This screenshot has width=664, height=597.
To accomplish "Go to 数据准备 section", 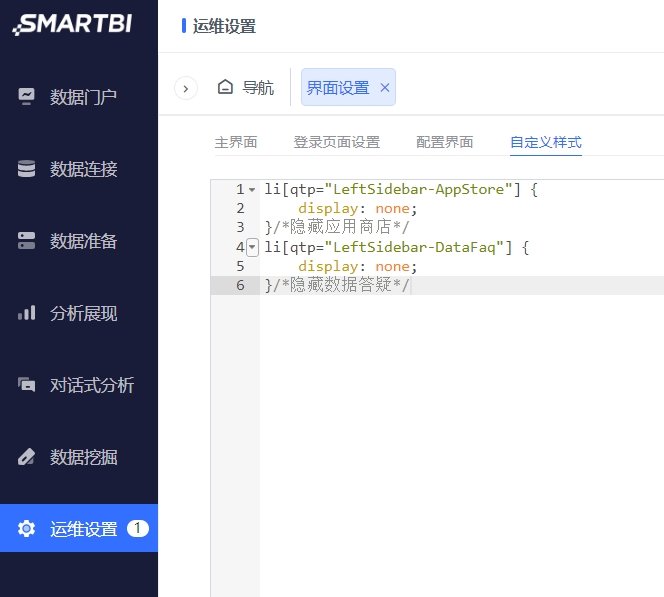I will [x=79, y=241].
